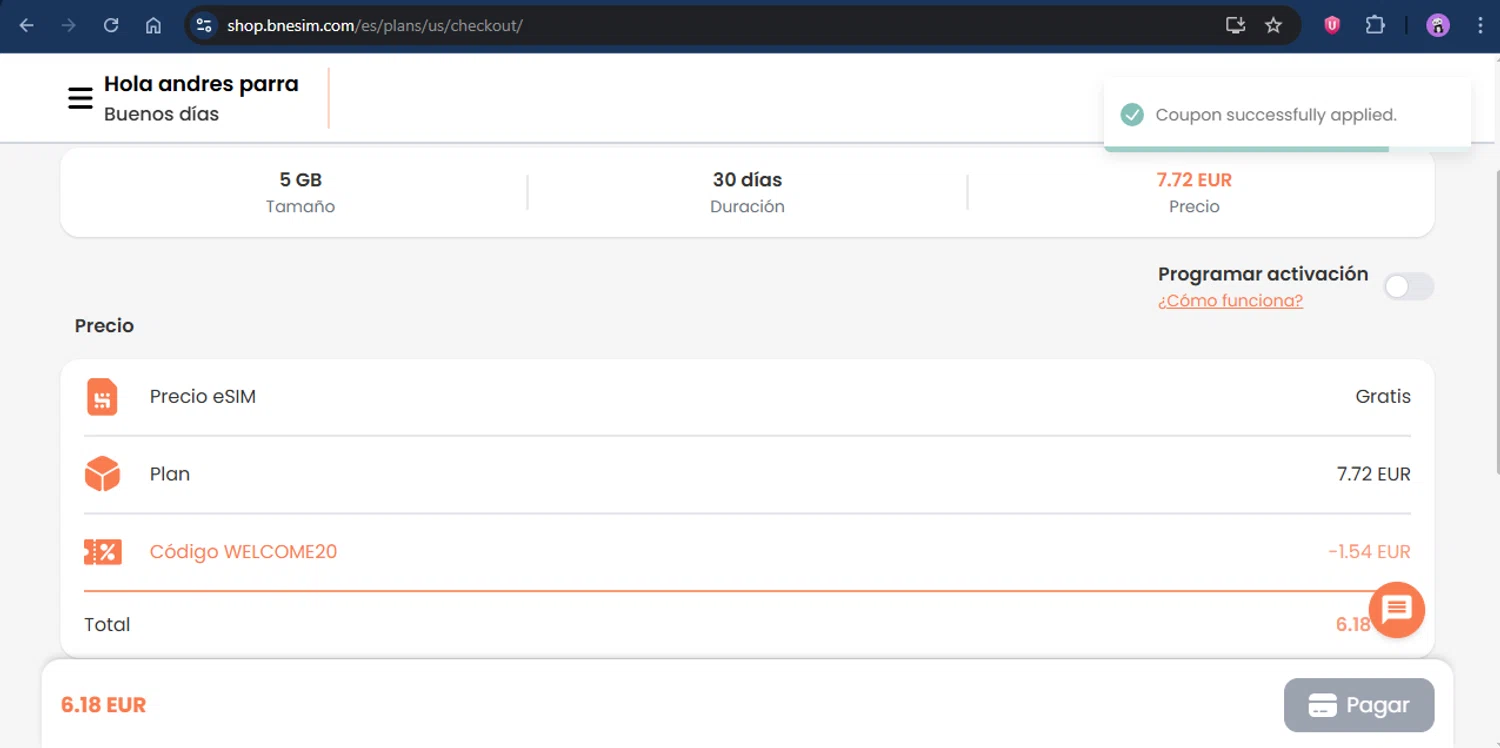The height and width of the screenshot is (748, 1500).
Task: Click the 'Precio' label under 7.72 EUR
Action: [1194, 207]
